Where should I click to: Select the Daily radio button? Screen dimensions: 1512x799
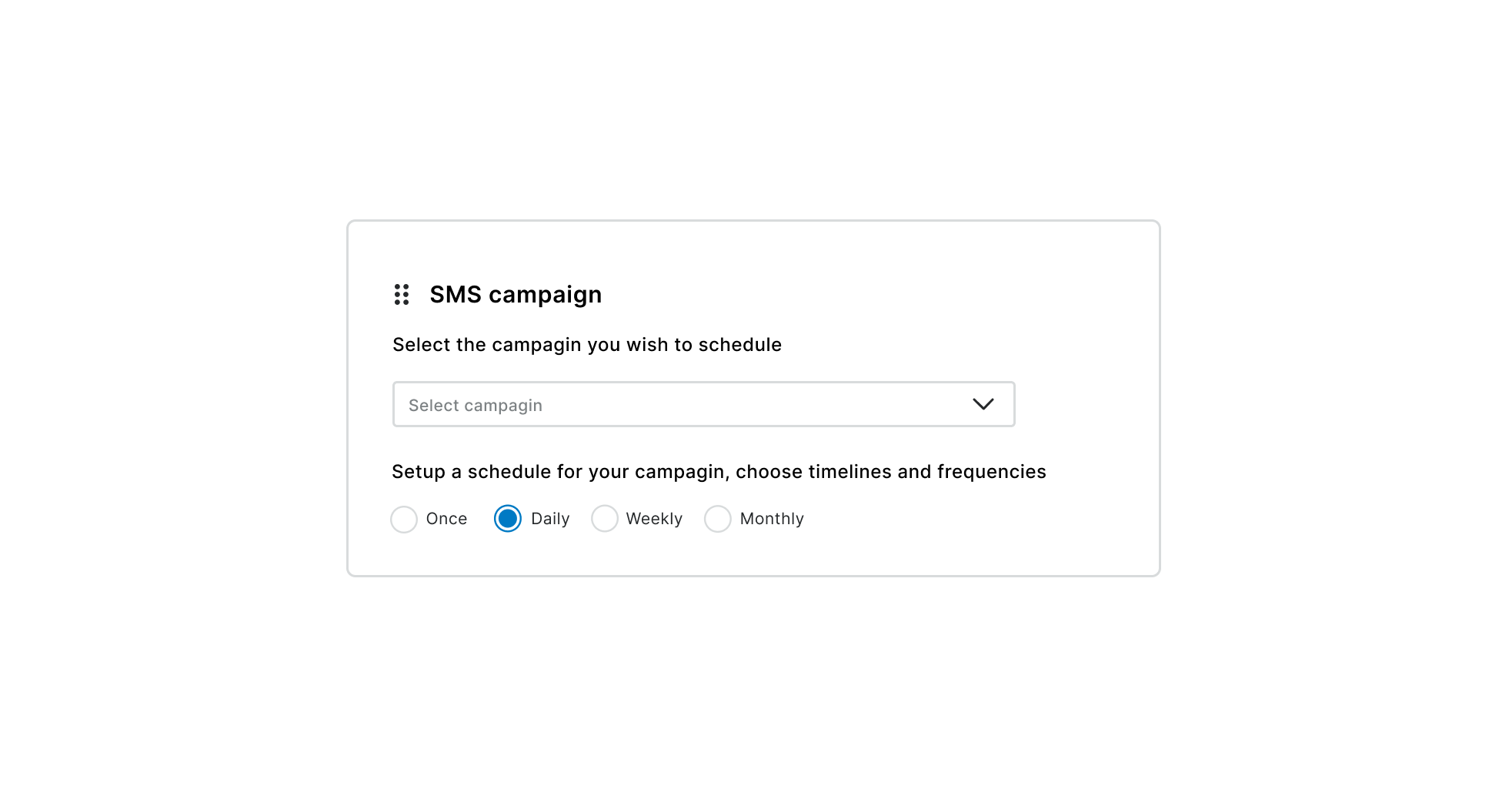(x=508, y=519)
